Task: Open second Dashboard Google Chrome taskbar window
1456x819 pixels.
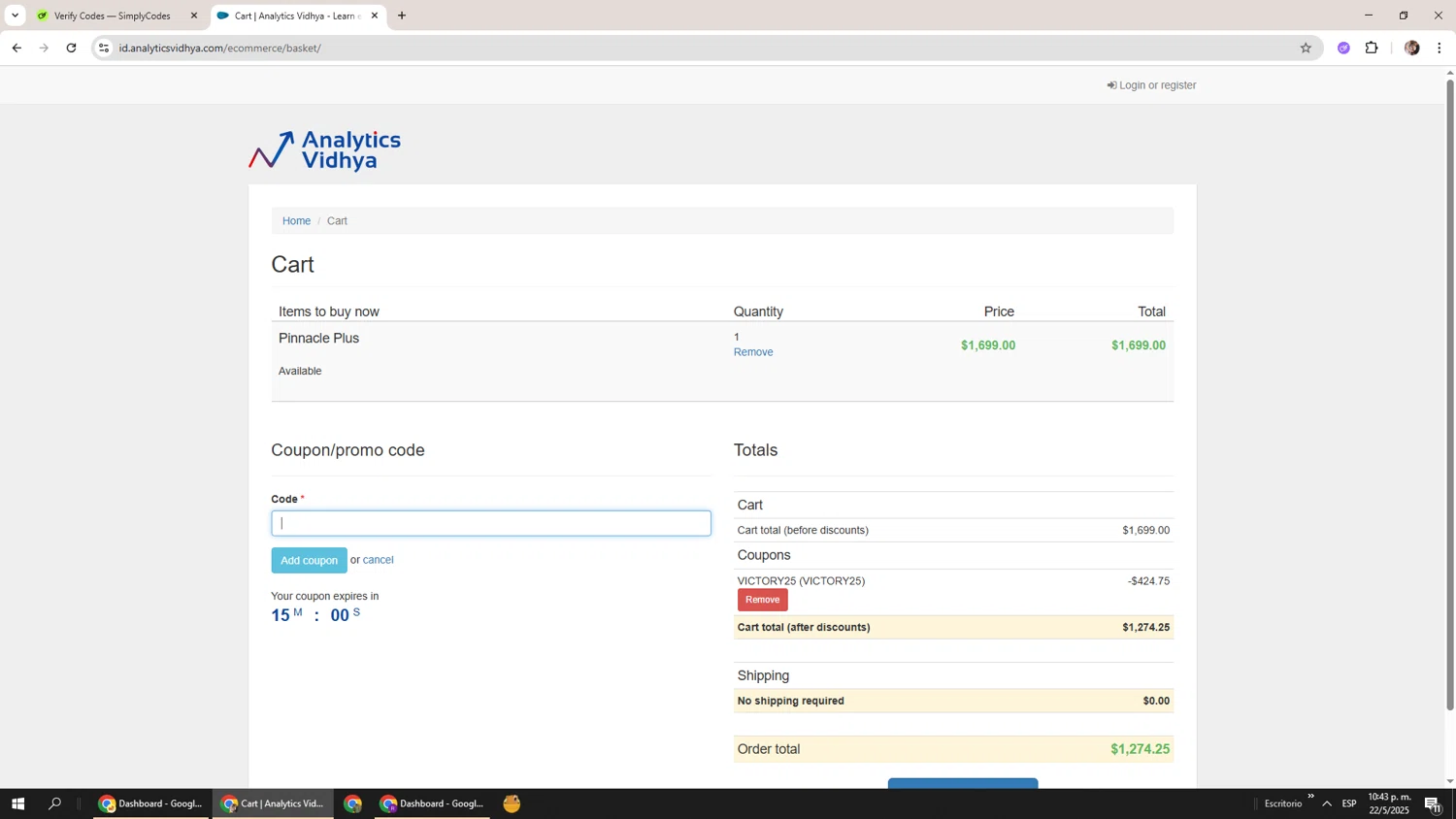Action: tap(432, 803)
